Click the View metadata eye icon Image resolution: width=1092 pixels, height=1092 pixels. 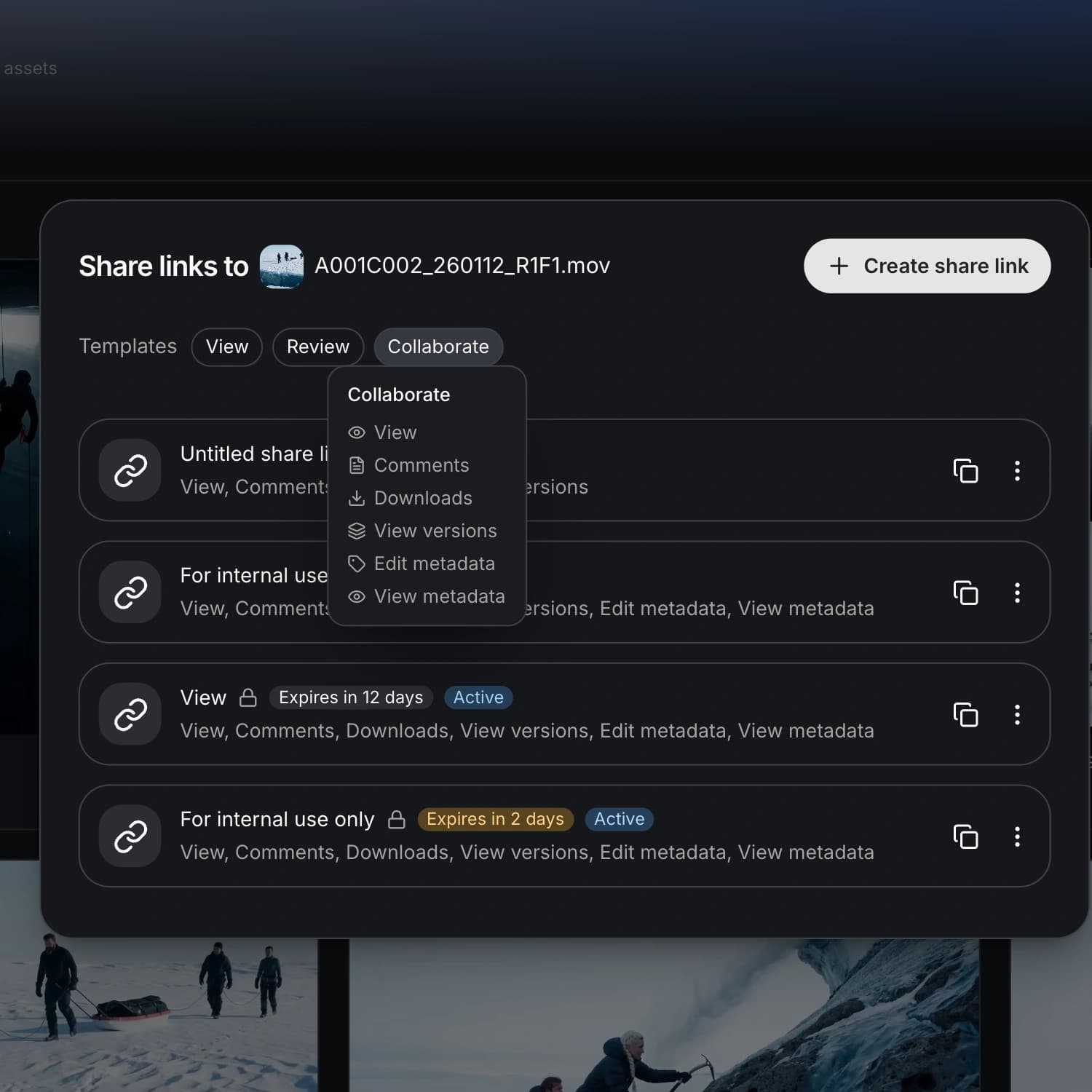357,596
